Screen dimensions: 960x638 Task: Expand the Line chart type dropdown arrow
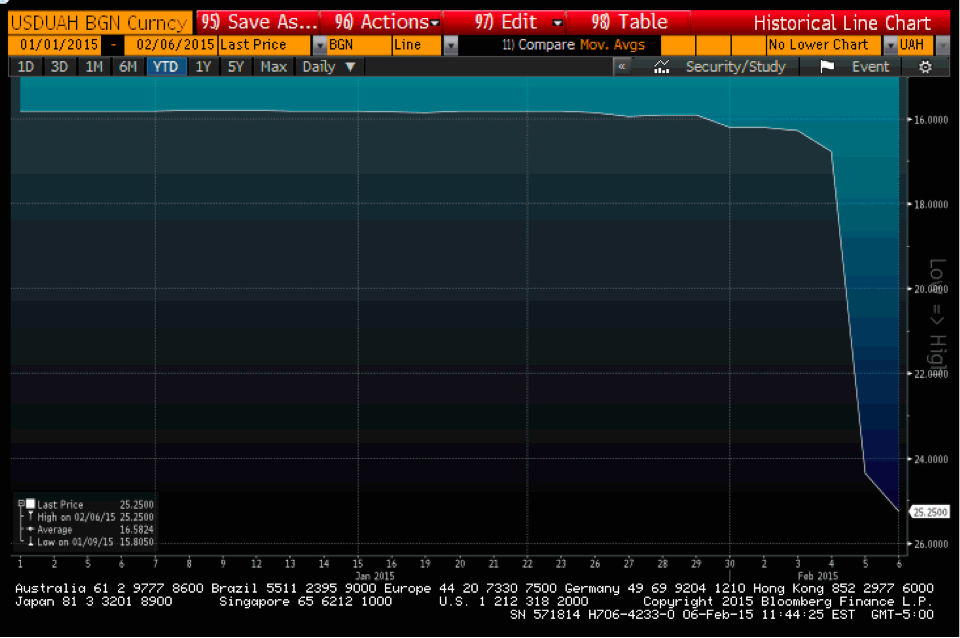450,45
